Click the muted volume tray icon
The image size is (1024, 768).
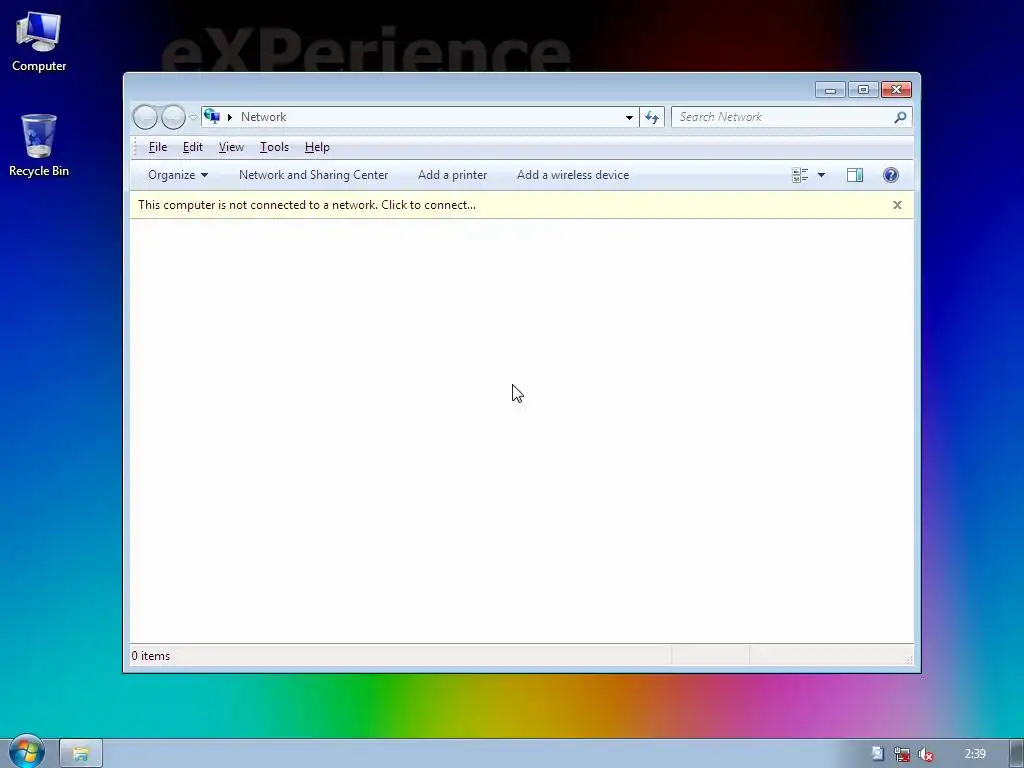click(x=925, y=754)
